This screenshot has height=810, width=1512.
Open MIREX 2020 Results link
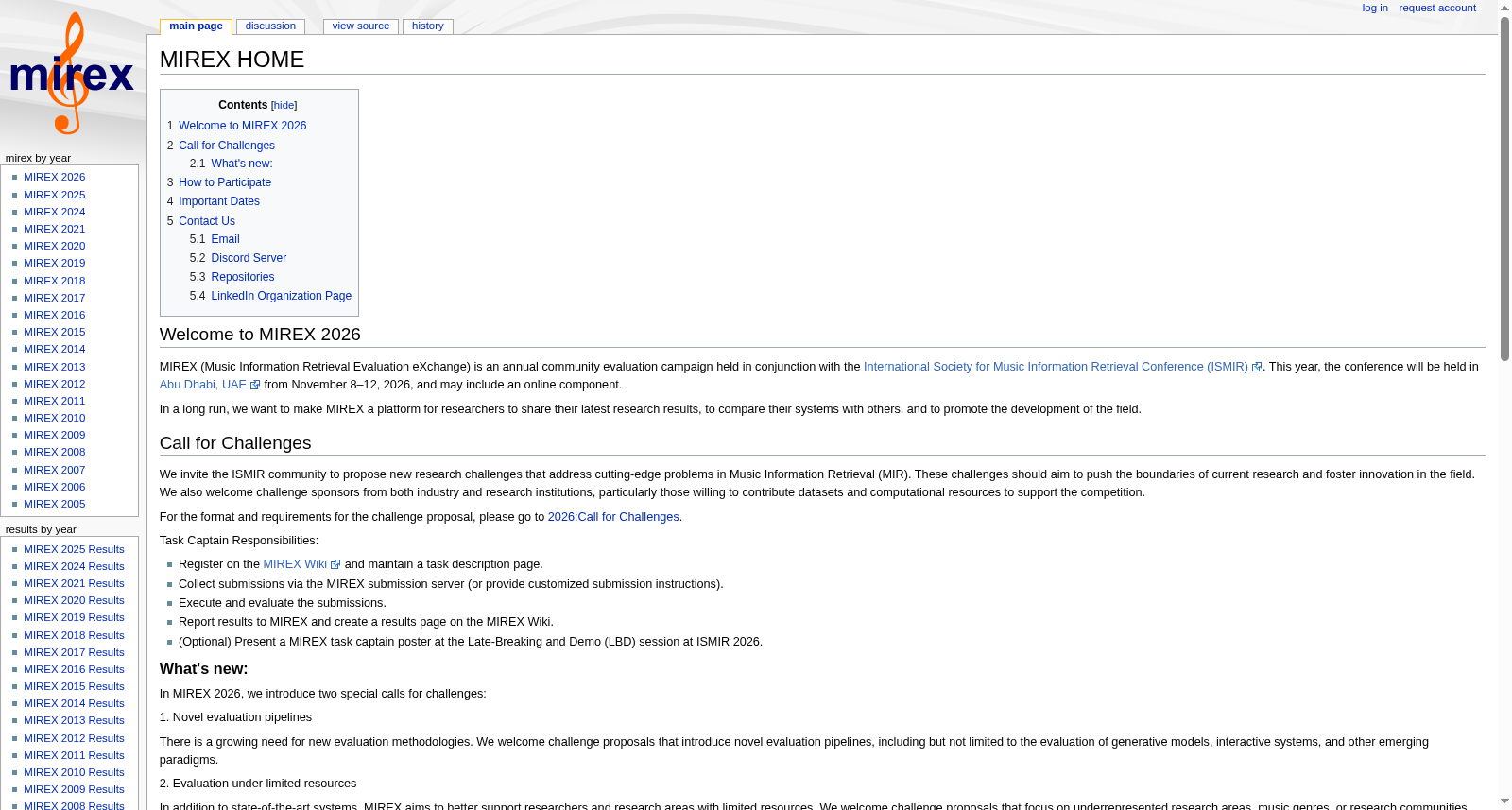[x=74, y=600]
